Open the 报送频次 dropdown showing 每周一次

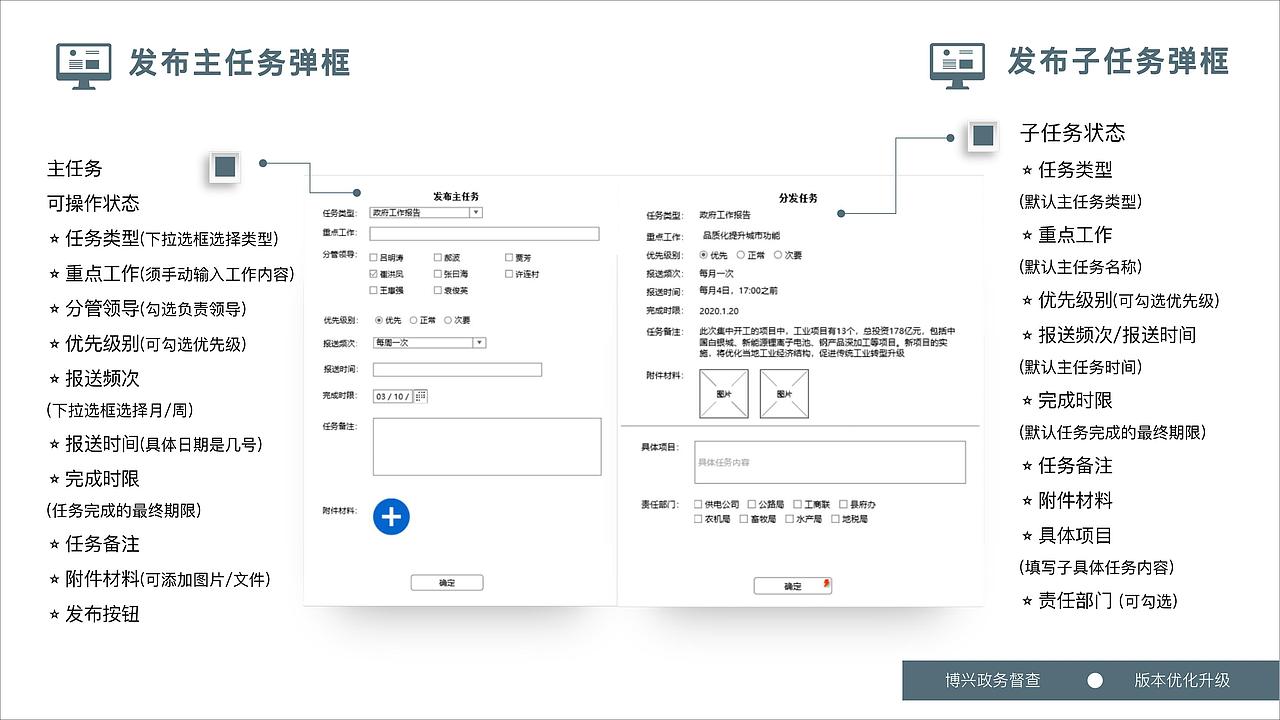(x=478, y=342)
